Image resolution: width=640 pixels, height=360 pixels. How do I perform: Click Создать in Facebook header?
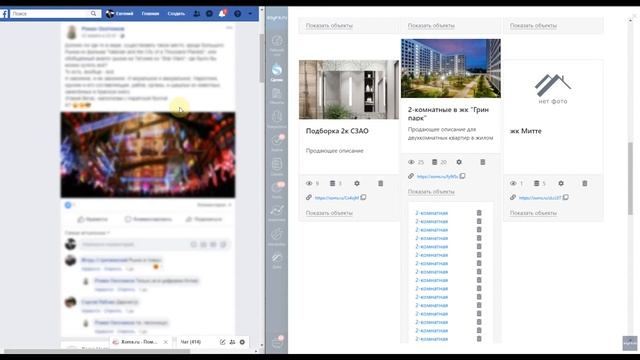coord(176,13)
